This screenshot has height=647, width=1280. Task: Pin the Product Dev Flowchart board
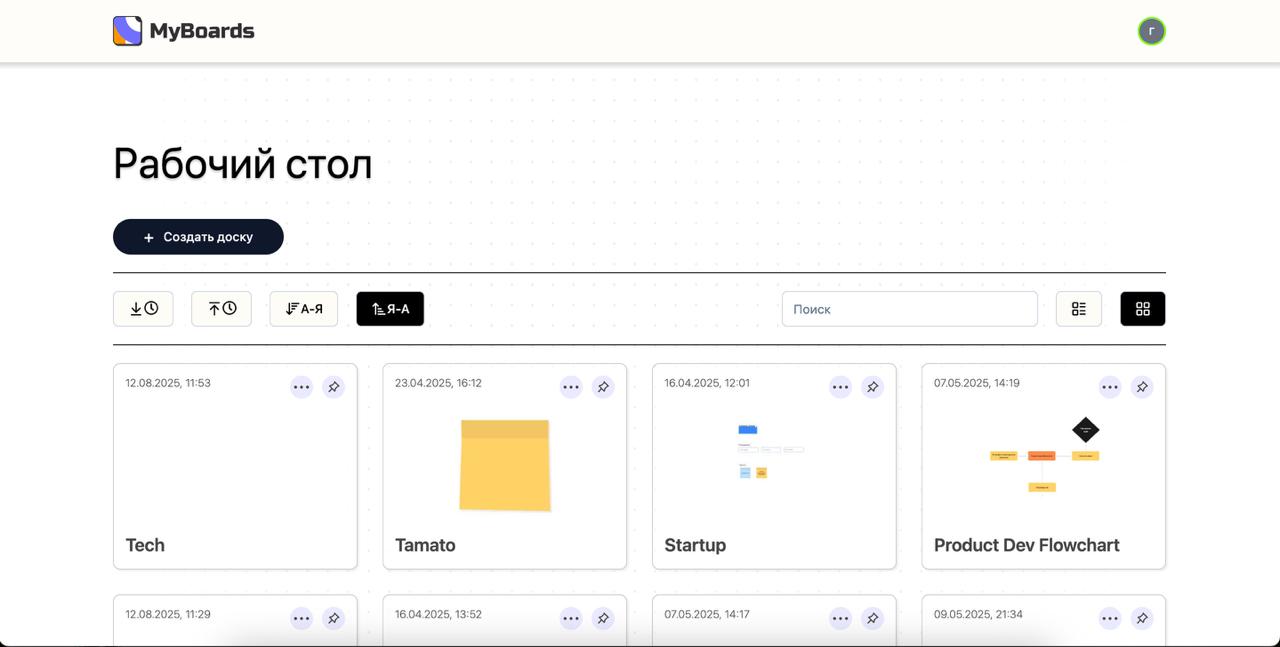pos(1142,387)
